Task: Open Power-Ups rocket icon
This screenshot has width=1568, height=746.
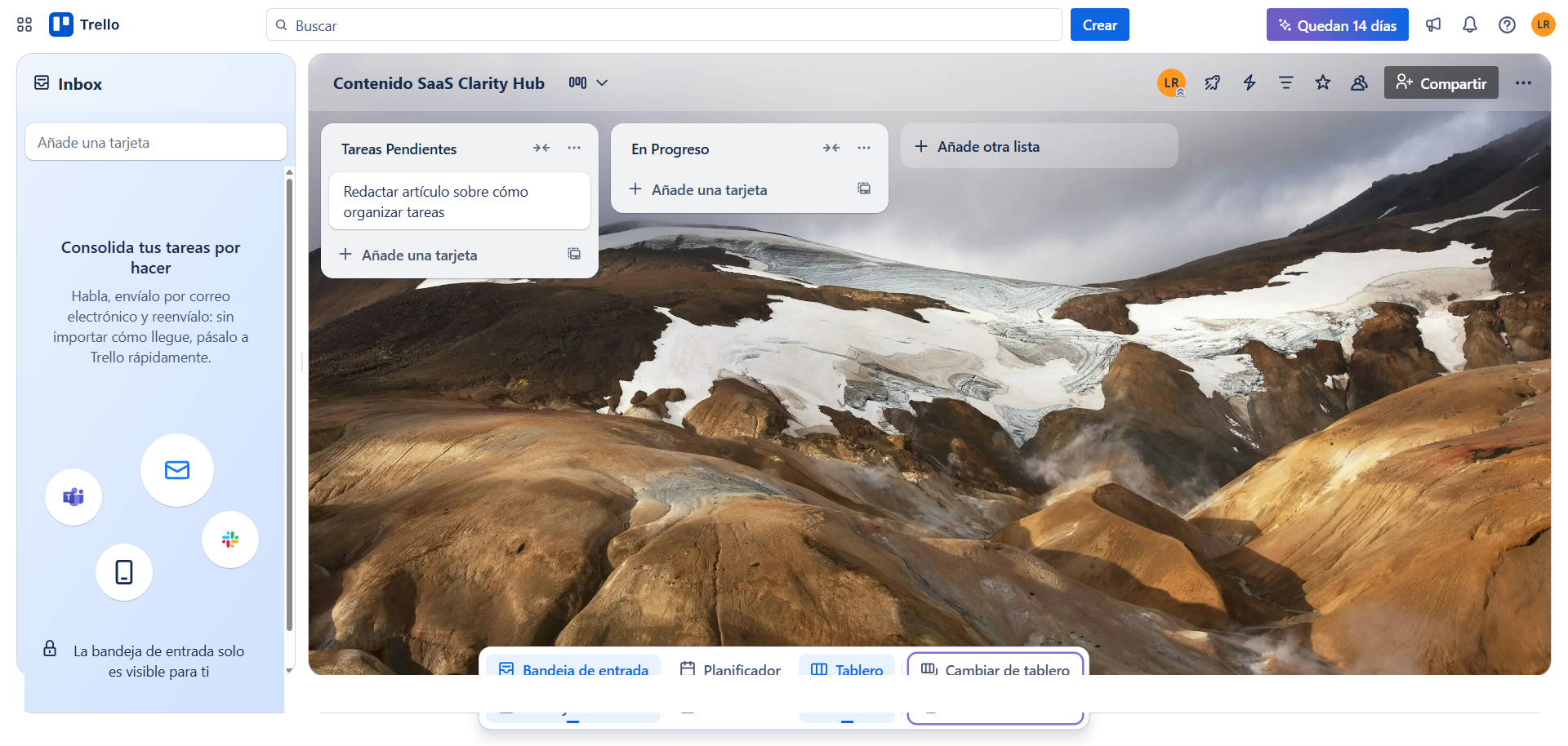Action: (1213, 82)
